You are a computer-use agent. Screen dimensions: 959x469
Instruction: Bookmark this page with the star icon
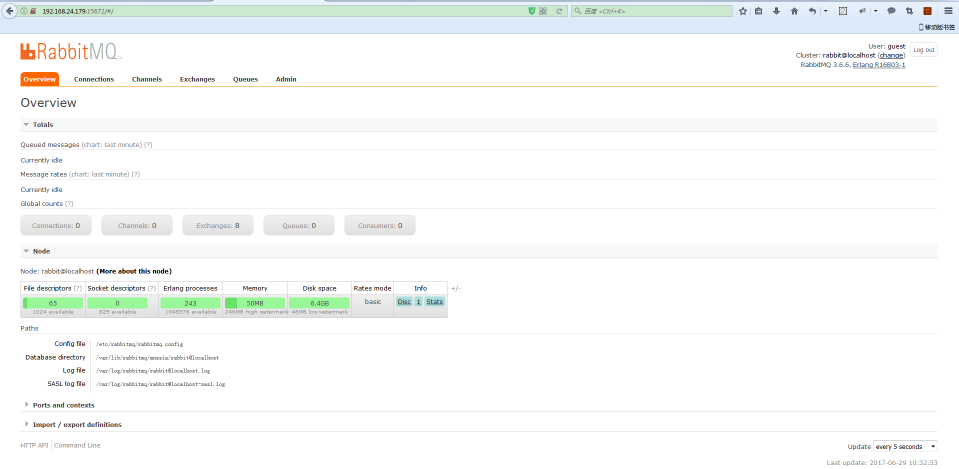(x=742, y=11)
